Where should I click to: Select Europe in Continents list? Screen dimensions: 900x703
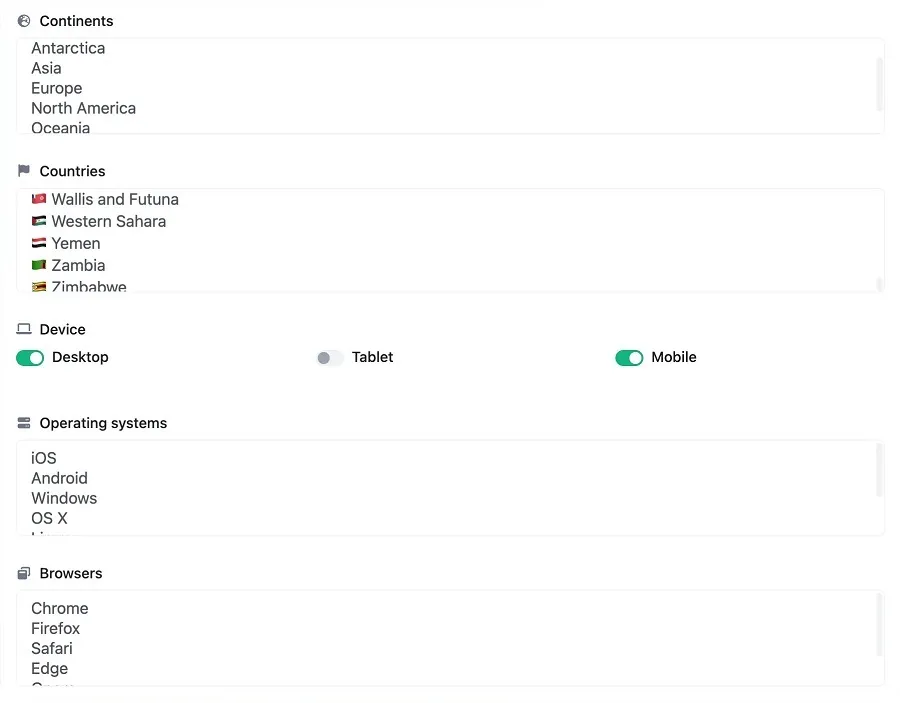(56, 88)
